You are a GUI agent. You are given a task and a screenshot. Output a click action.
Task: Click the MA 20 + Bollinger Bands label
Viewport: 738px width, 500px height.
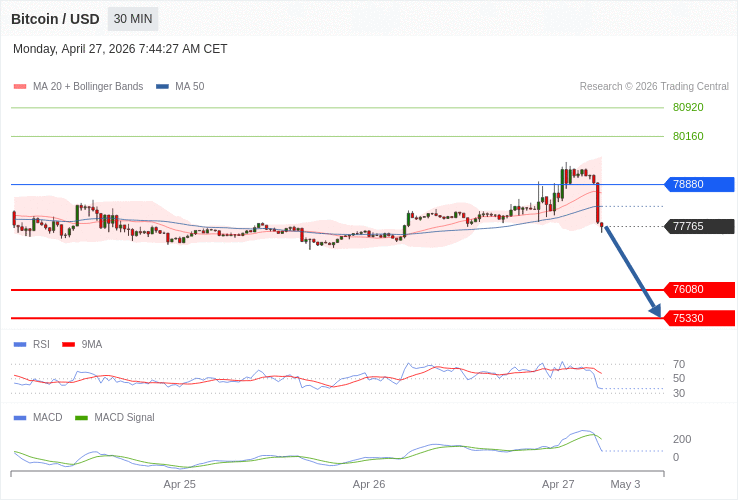[x=88, y=87]
